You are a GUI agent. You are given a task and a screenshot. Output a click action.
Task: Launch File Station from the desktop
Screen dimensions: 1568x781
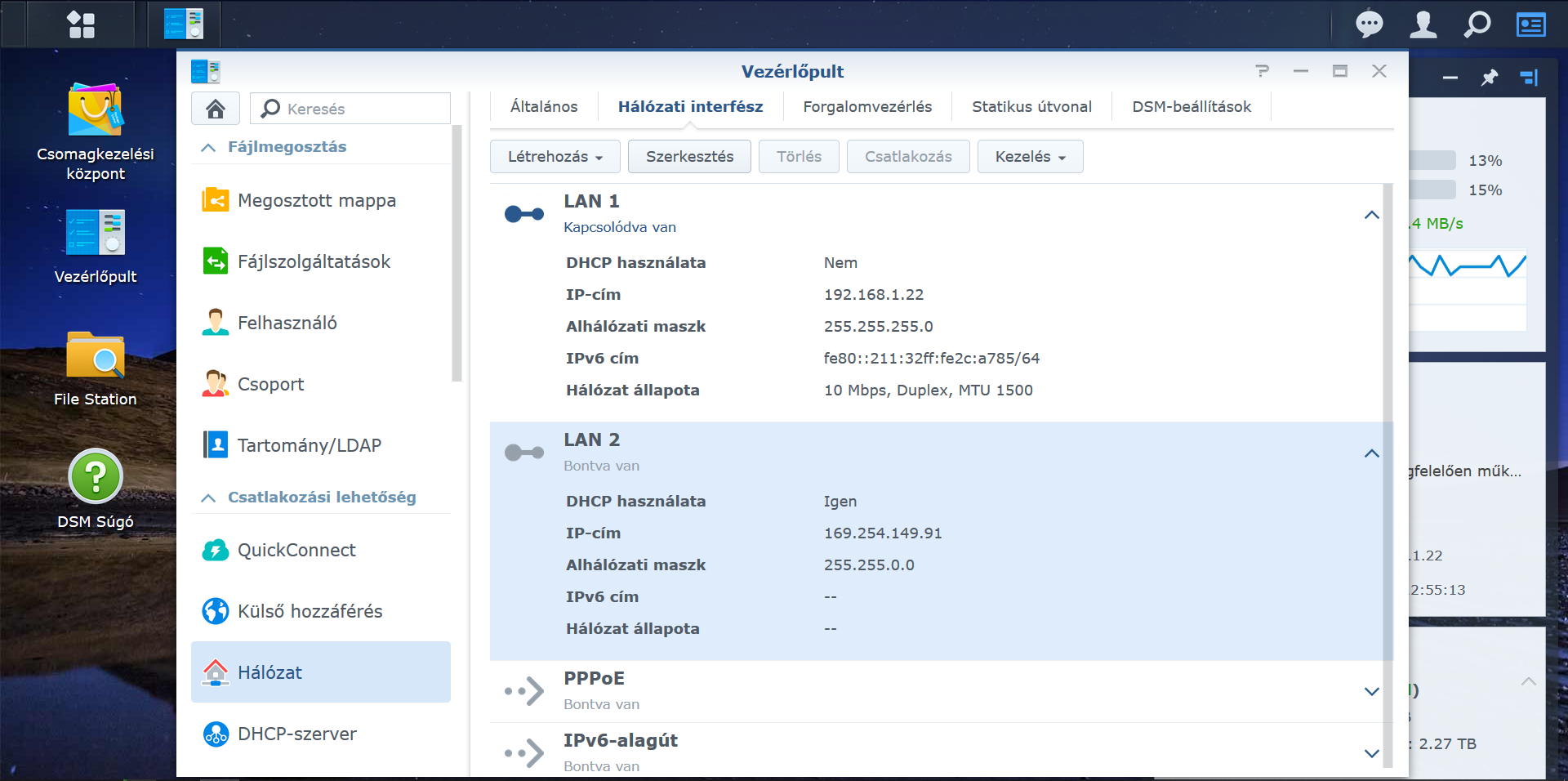96,355
